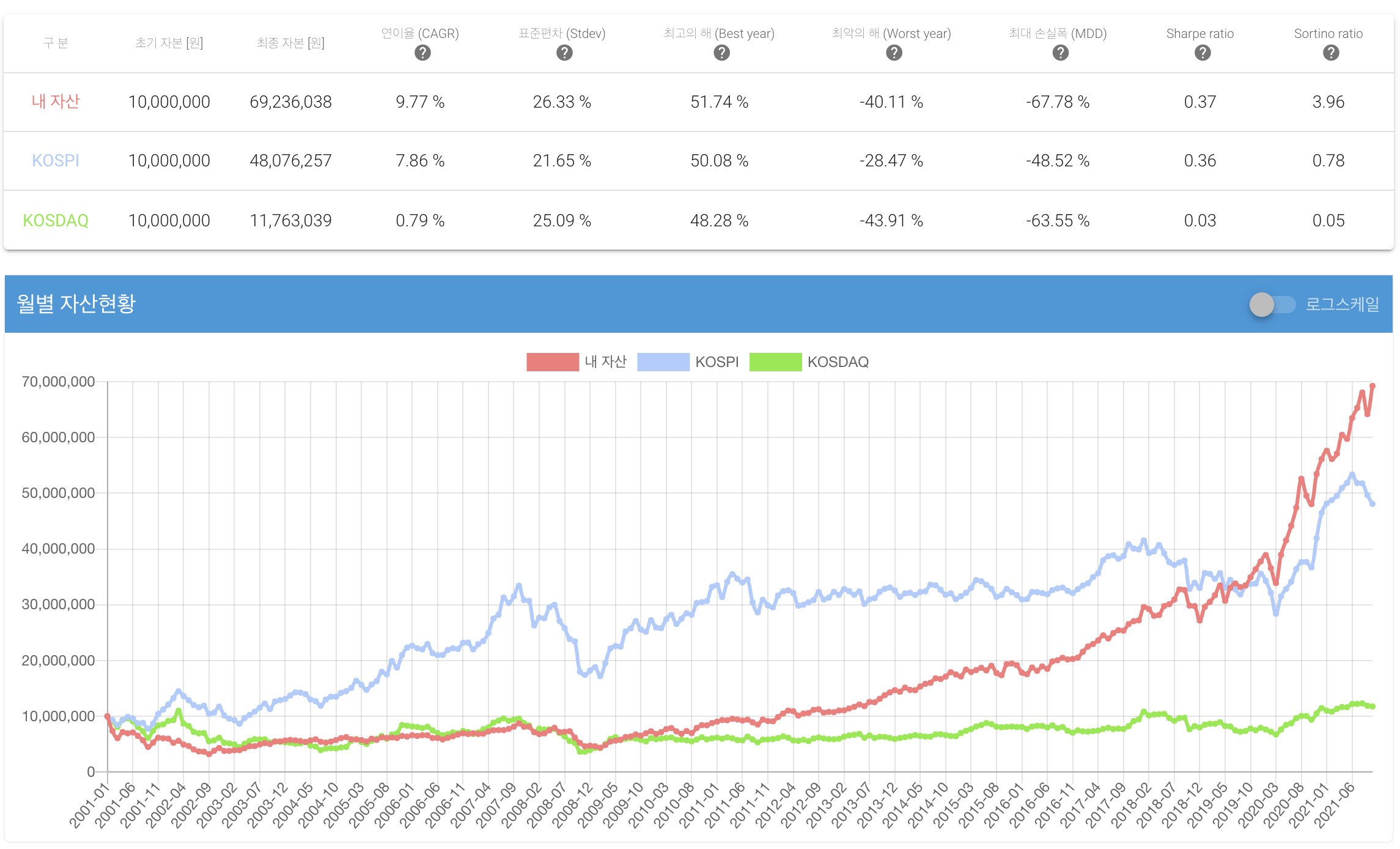This screenshot has height=849, width=1400.
Task: Hide the KOSPI series via its legend
Action: (717, 362)
